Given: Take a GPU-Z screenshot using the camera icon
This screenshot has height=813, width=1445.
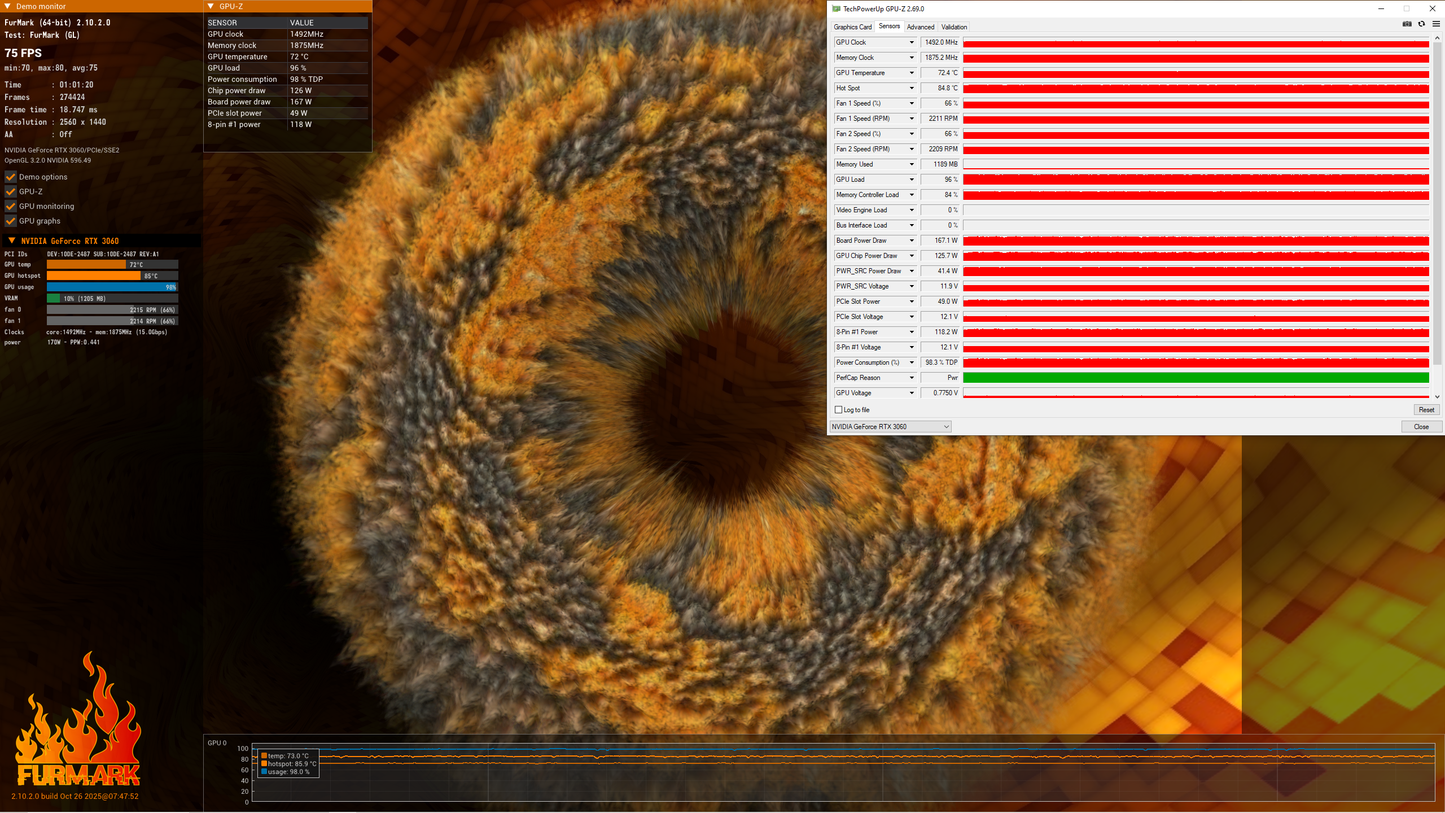Looking at the screenshot, I should point(1407,24).
